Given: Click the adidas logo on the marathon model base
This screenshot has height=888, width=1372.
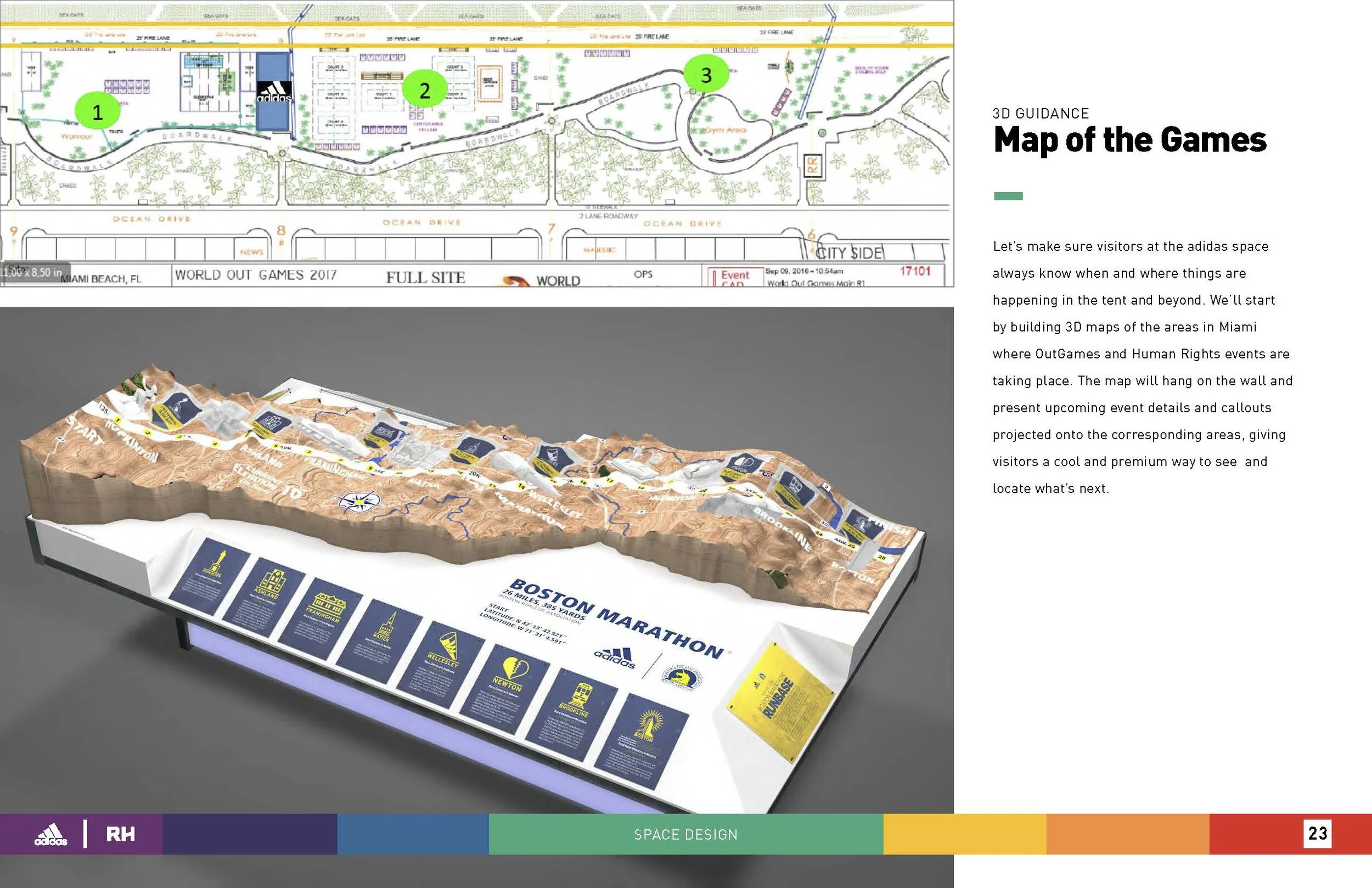Looking at the screenshot, I should tap(616, 657).
